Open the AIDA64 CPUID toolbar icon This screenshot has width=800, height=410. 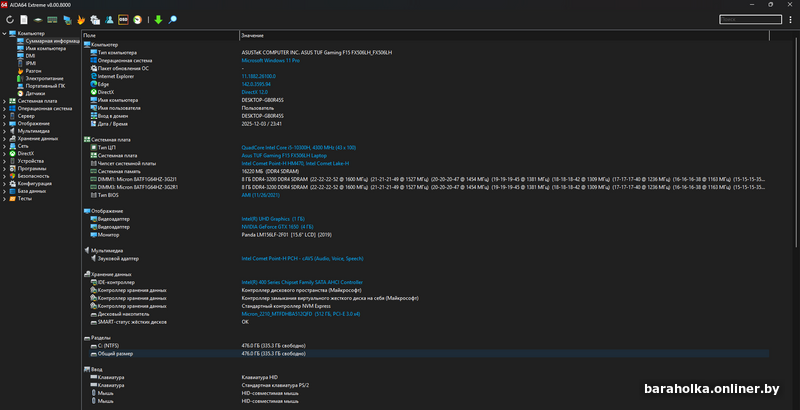(x=95, y=20)
